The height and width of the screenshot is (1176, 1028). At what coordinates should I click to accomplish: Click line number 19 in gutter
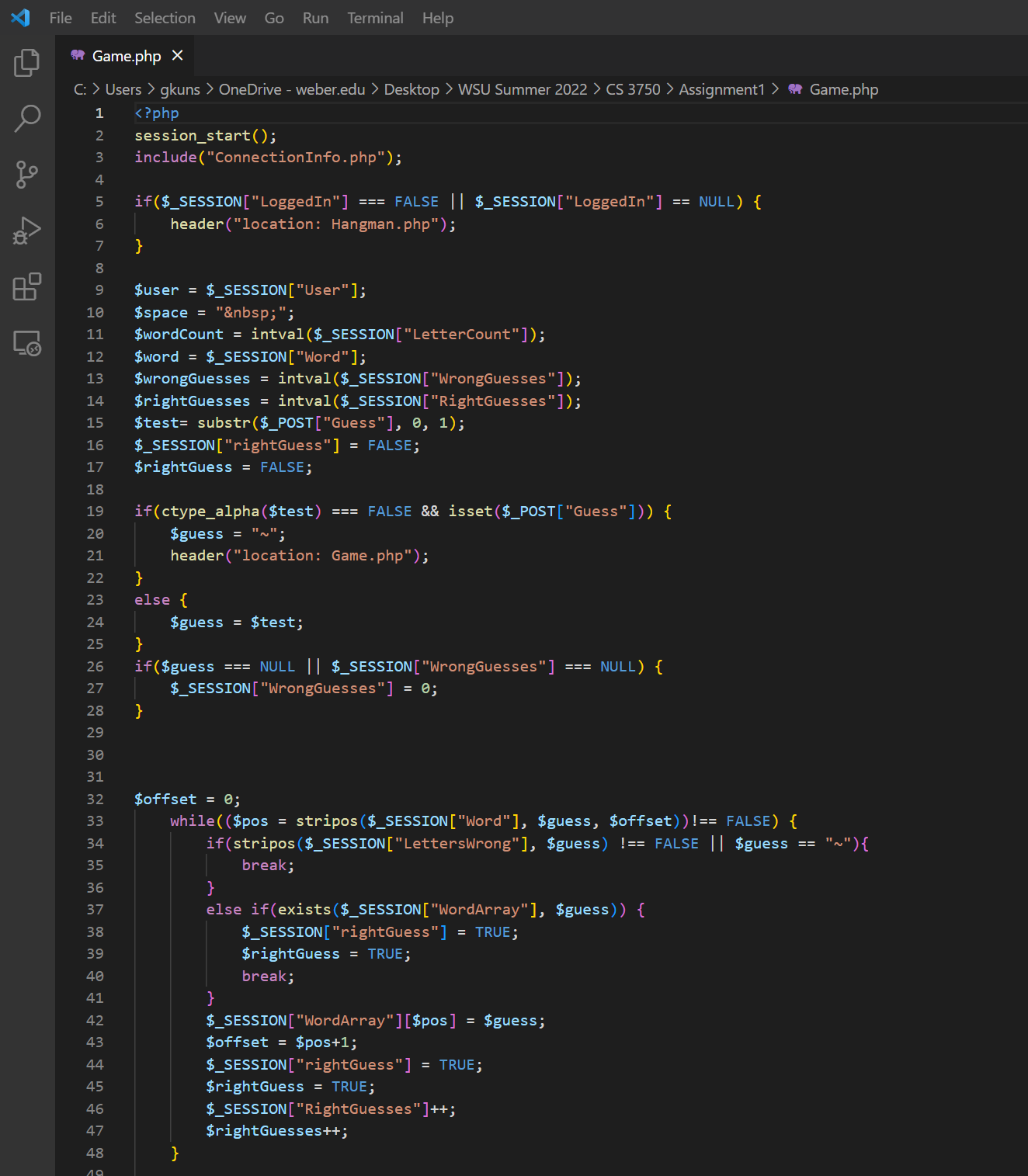click(95, 512)
